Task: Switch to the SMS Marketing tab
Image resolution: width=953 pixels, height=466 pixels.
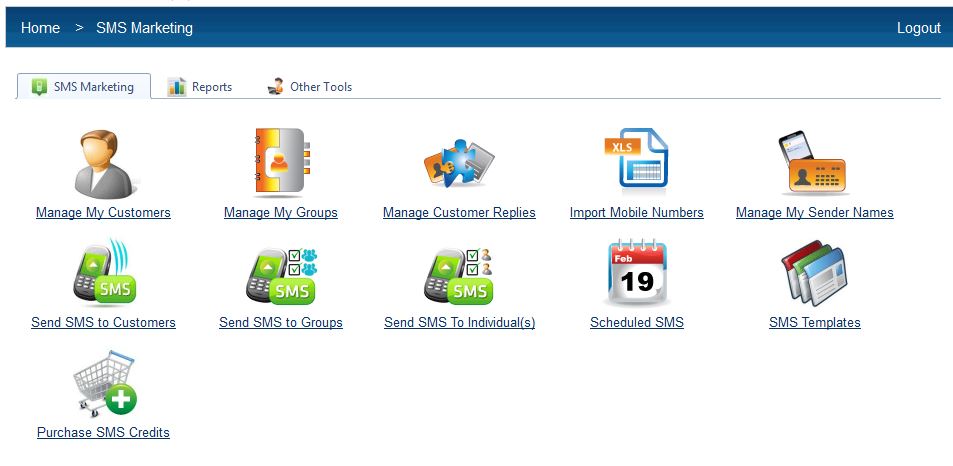Action: point(83,86)
